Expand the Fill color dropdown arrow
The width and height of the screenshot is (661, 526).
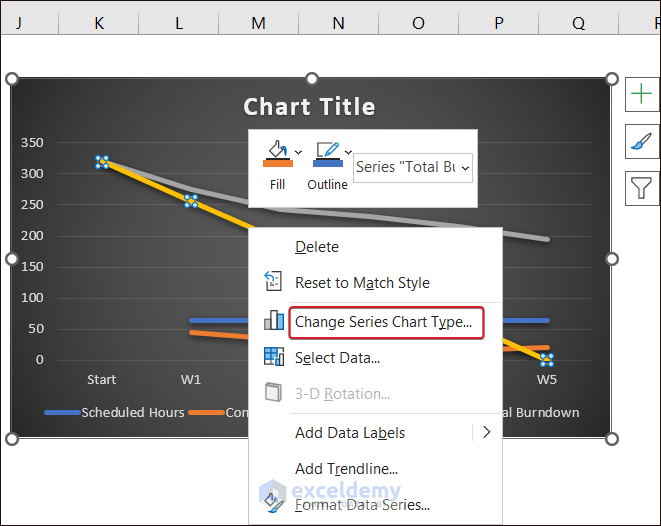click(x=298, y=153)
